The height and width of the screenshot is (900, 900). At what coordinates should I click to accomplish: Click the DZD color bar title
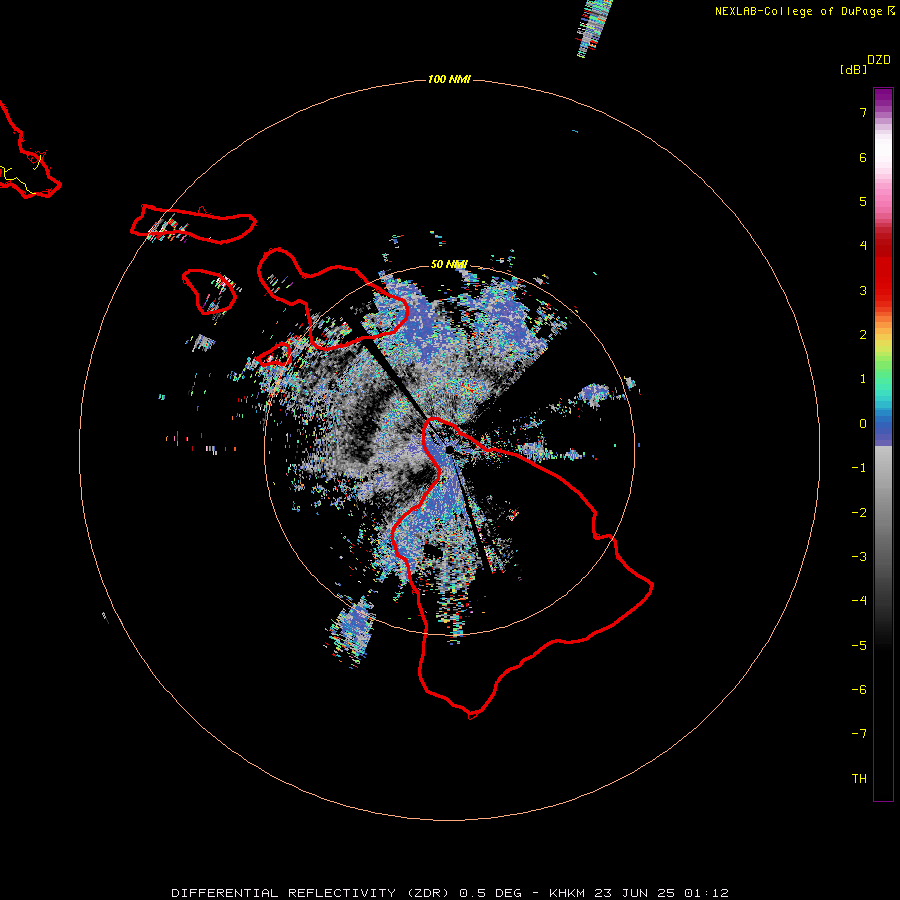pyautogui.click(x=879, y=60)
